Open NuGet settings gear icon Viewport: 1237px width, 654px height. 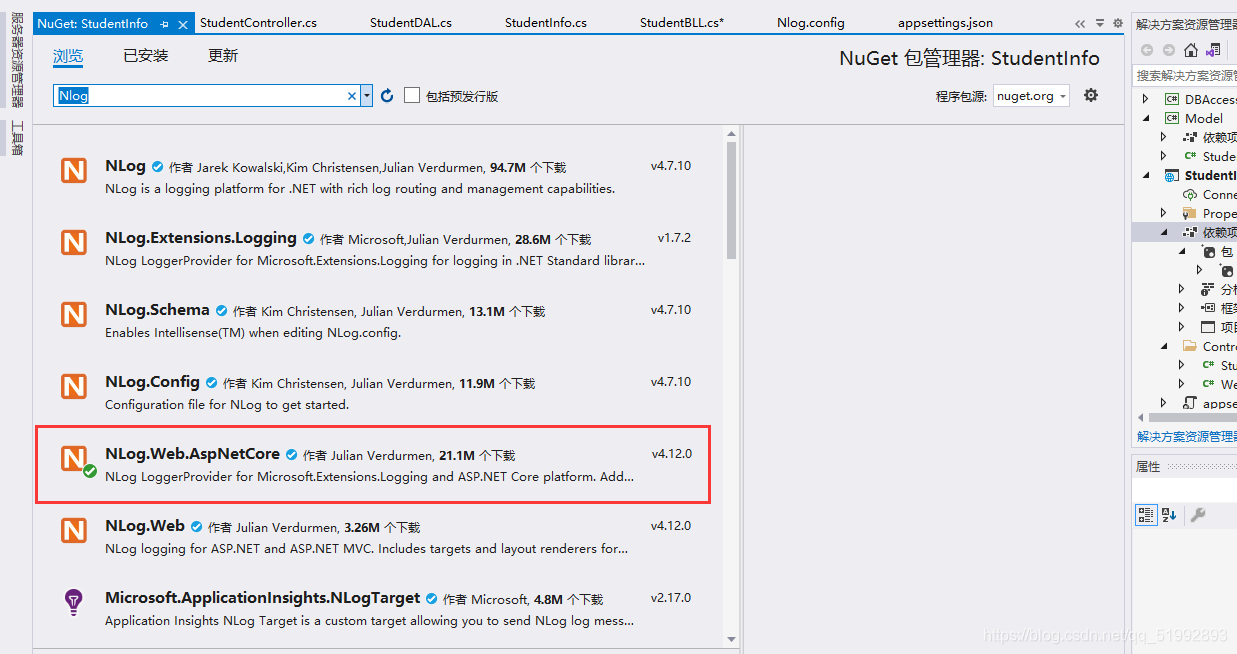point(1091,95)
